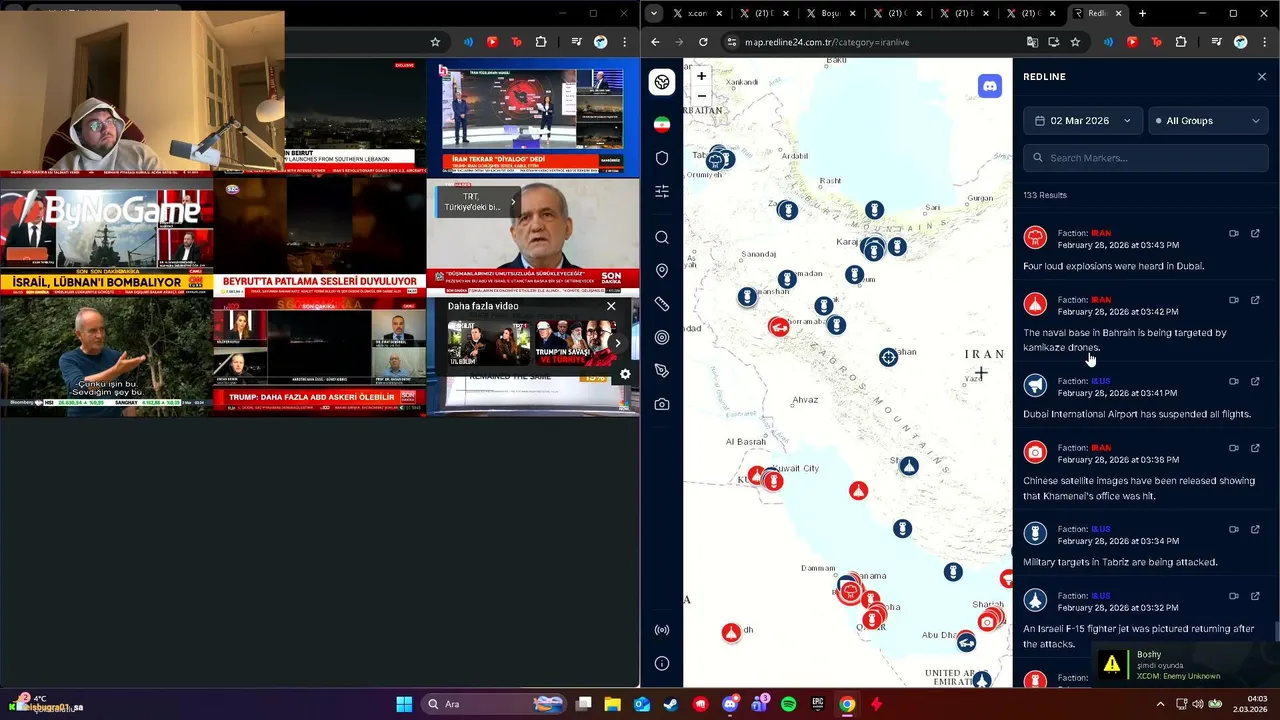Select the pen draw tool

point(662,370)
